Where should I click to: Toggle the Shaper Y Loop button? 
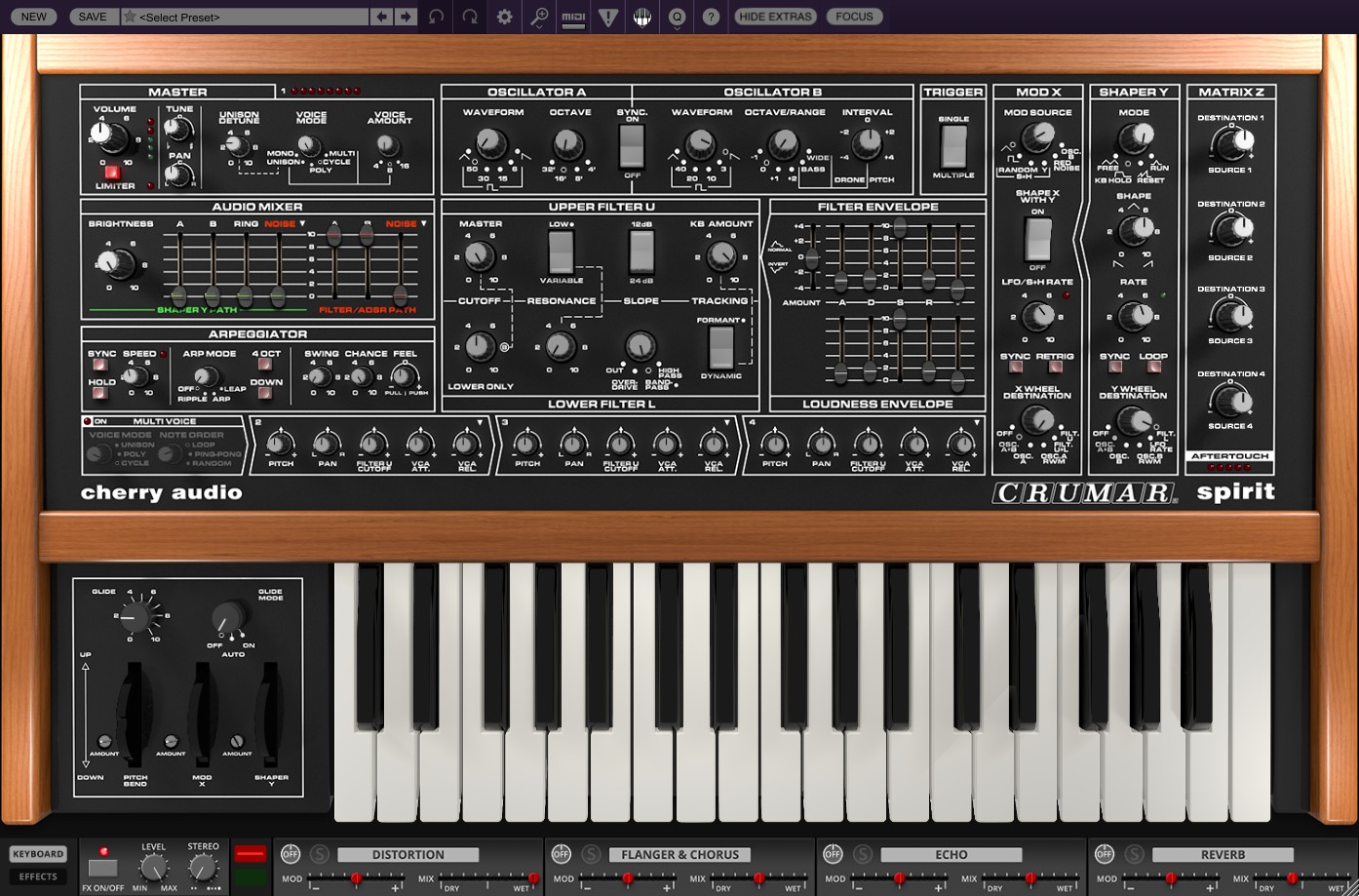(1154, 368)
